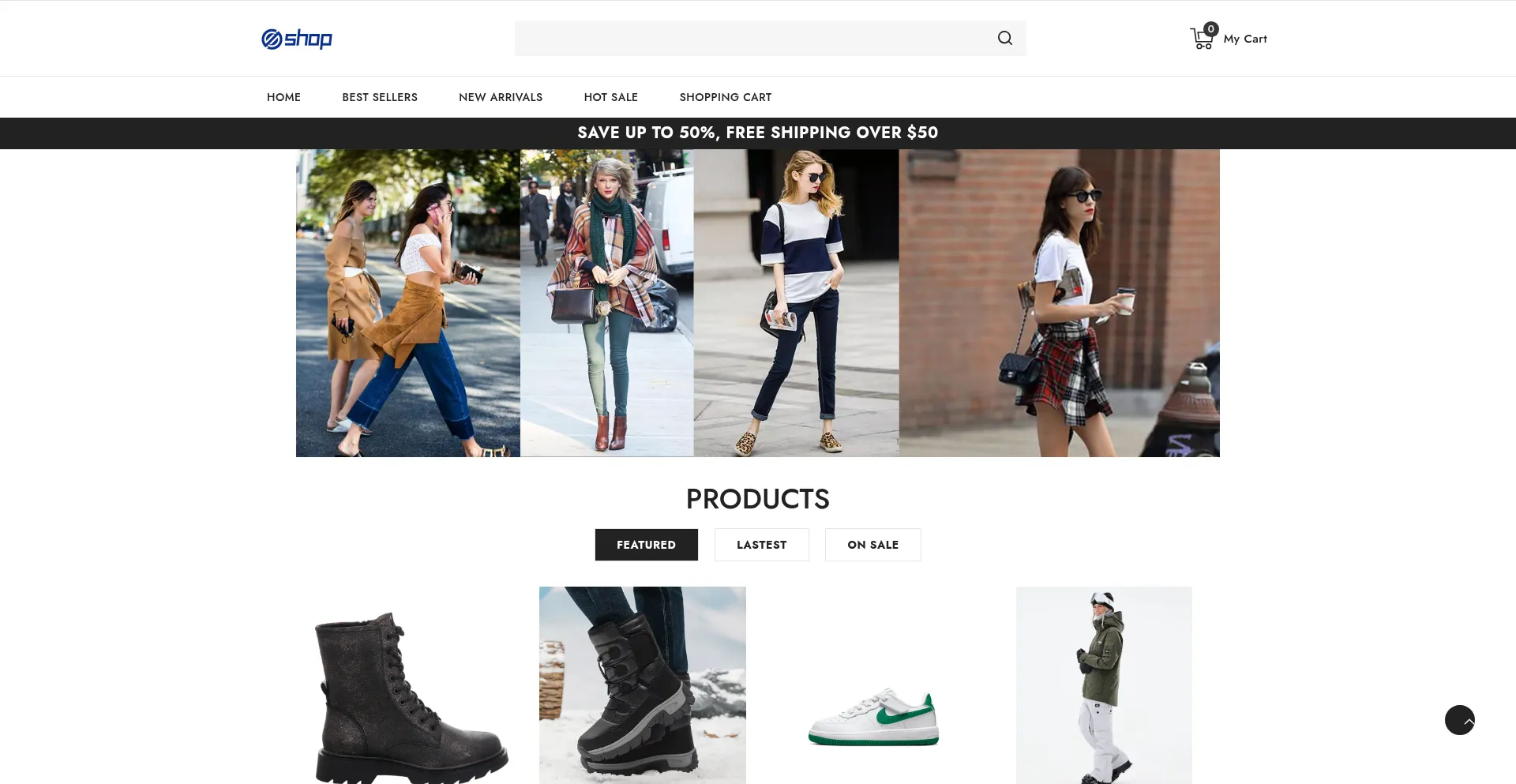Viewport: 1516px width, 784px height.
Task: Select the Shopping Cart menu item
Action: click(726, 97)
